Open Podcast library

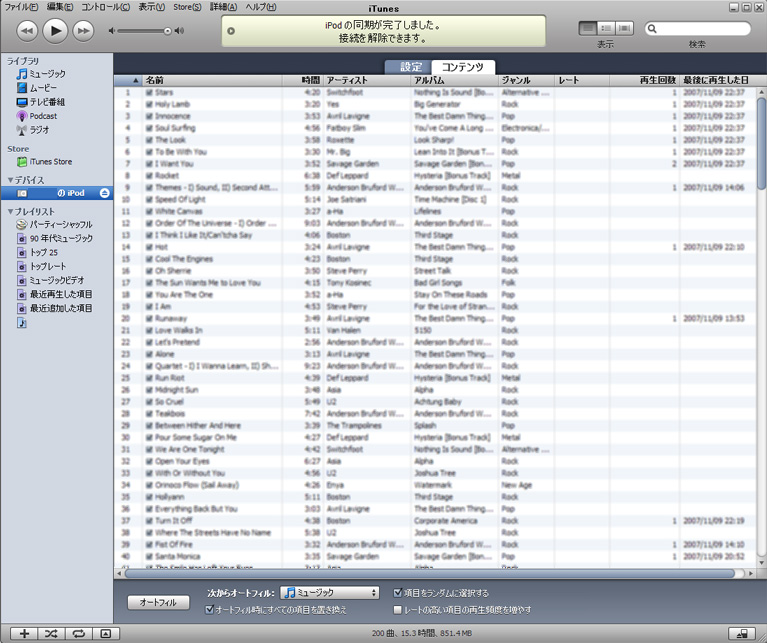pos(37,116)
